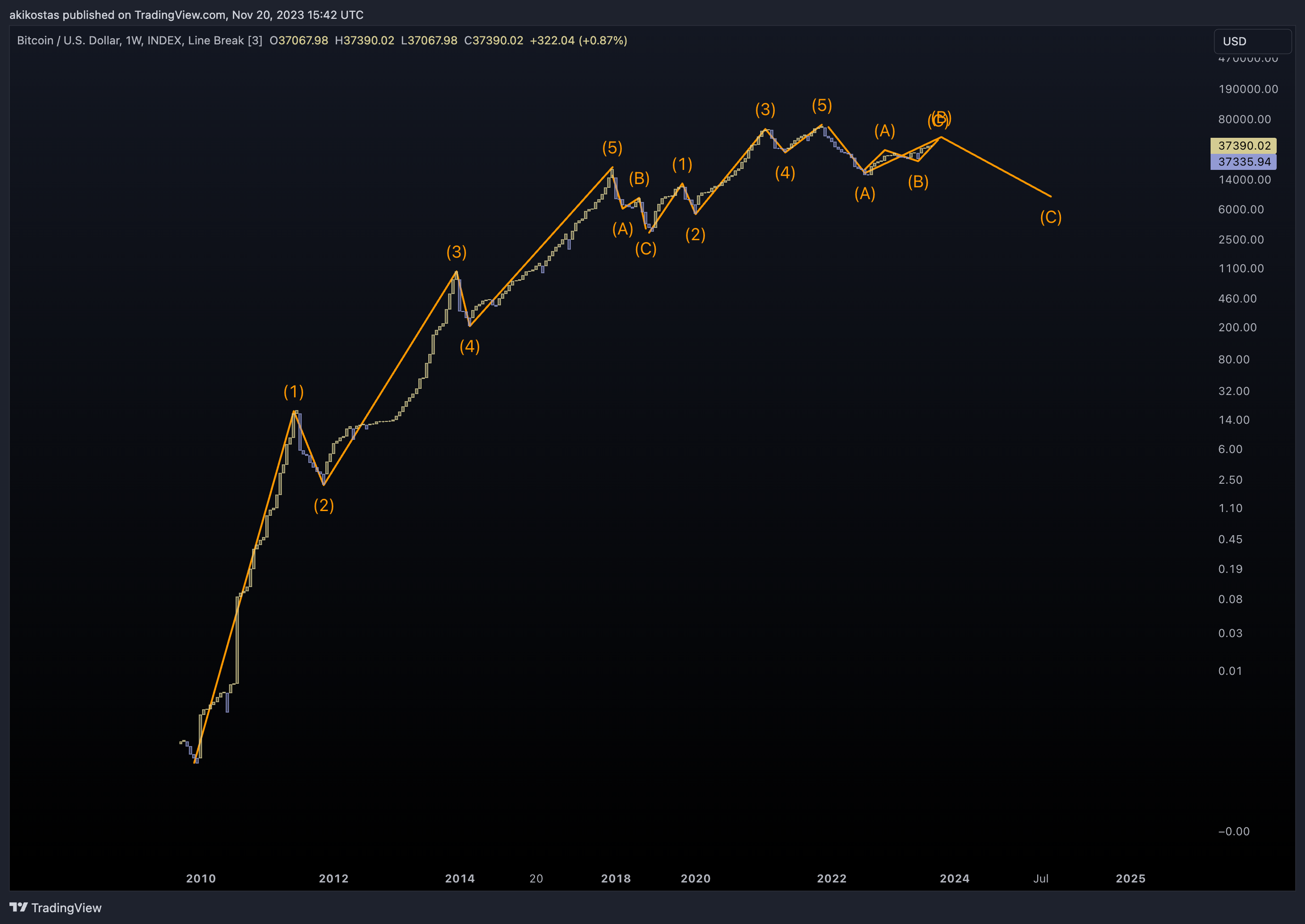Image resolution: width=1305 pixels, height=924 pixels.
Task: Select wave label (3) above the 2013 peak
Action: (457, 252)
